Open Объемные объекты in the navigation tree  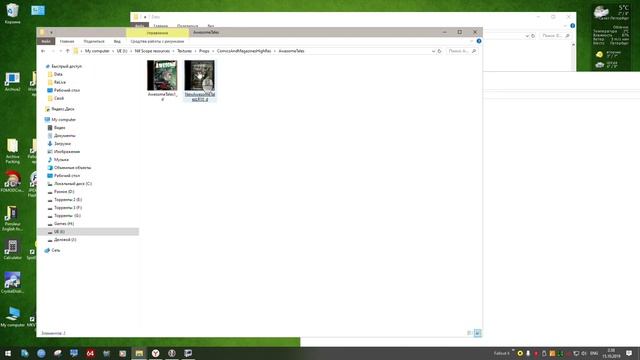coord(72,168)
